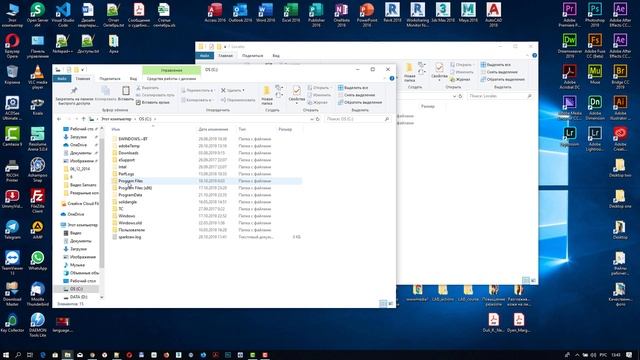This screenshot has width=640, height=360.
Task: Open taskbar clock and calendar
Action: [616, 355]
